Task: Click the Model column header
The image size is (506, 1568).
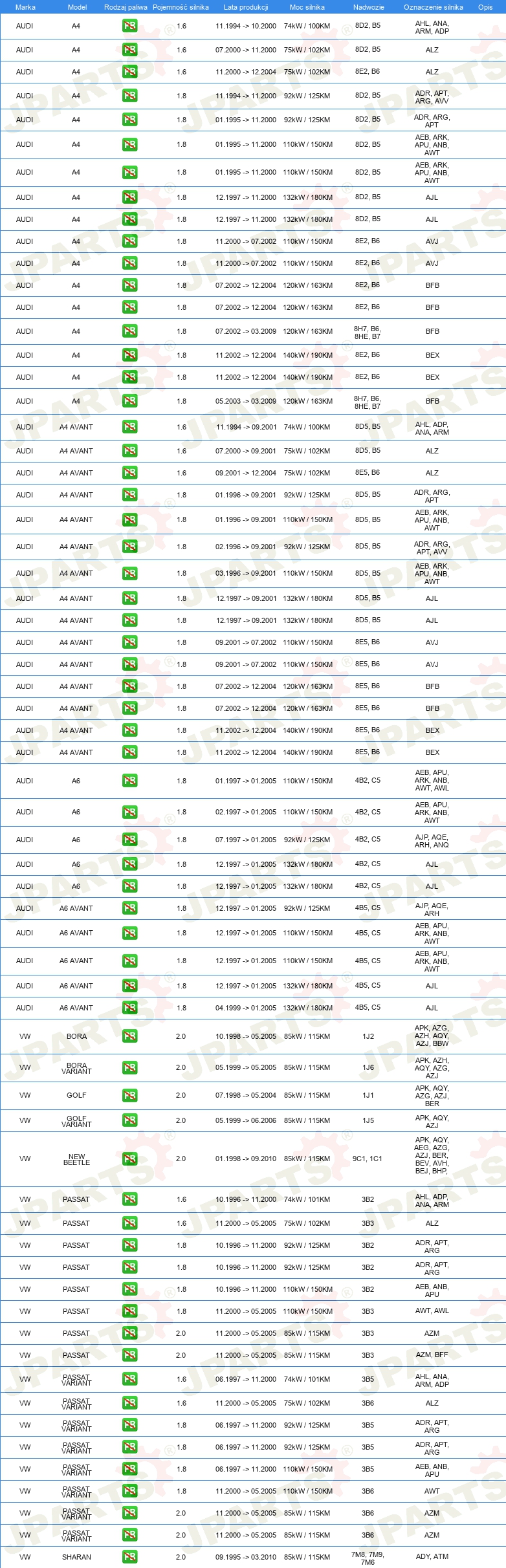Action: pos(77,7)
